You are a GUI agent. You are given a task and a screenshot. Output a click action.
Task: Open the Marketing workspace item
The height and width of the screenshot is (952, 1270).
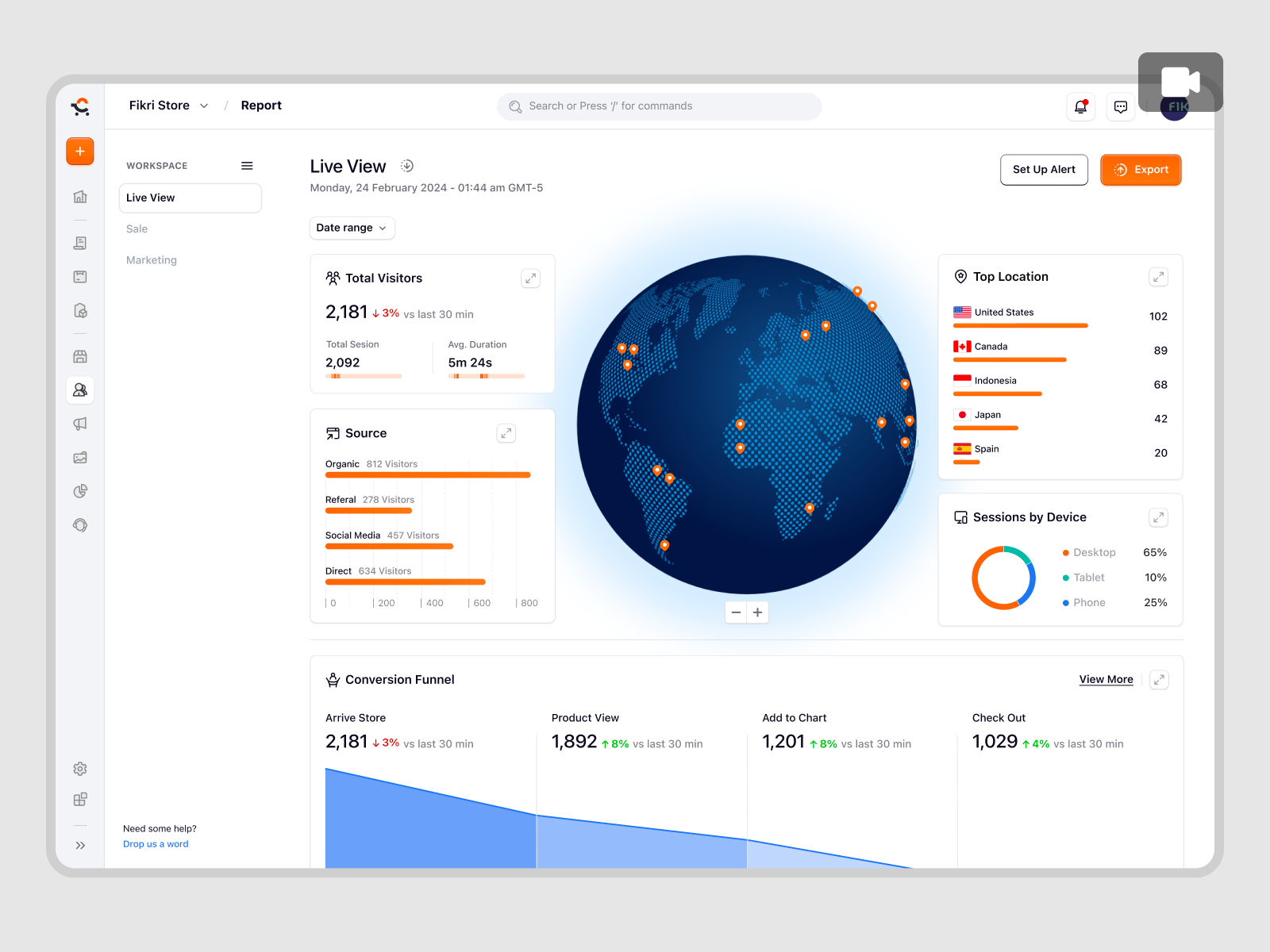coord(151,259)
